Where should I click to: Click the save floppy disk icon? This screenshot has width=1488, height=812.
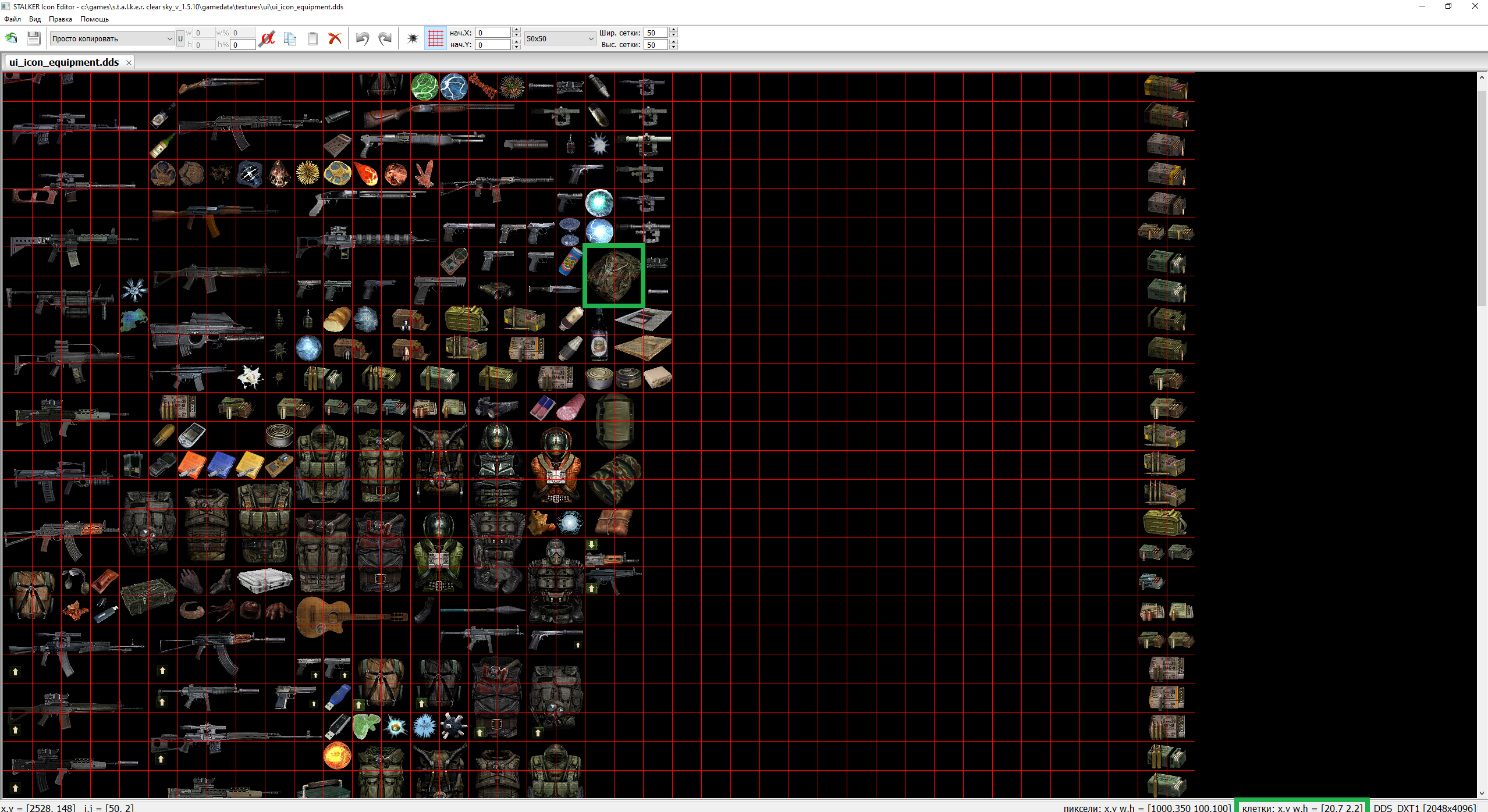34,38
